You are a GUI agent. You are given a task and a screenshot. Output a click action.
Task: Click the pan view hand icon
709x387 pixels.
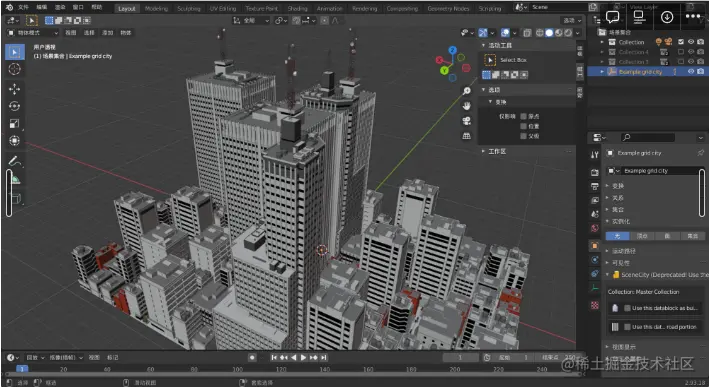tap(467, 106)
